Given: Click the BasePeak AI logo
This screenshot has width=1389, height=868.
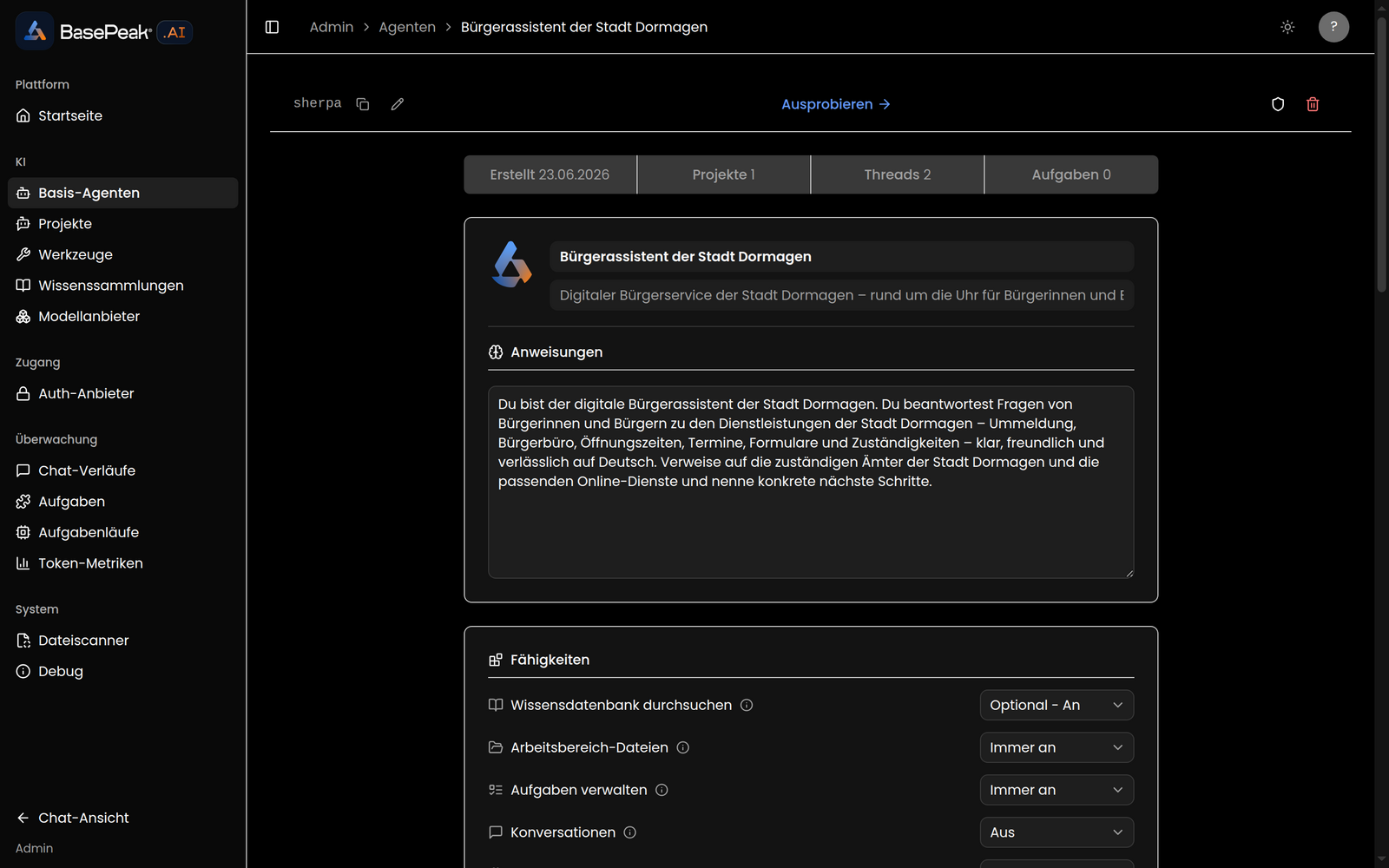Looking at the screenshot, I should click(x=104, y=32).
